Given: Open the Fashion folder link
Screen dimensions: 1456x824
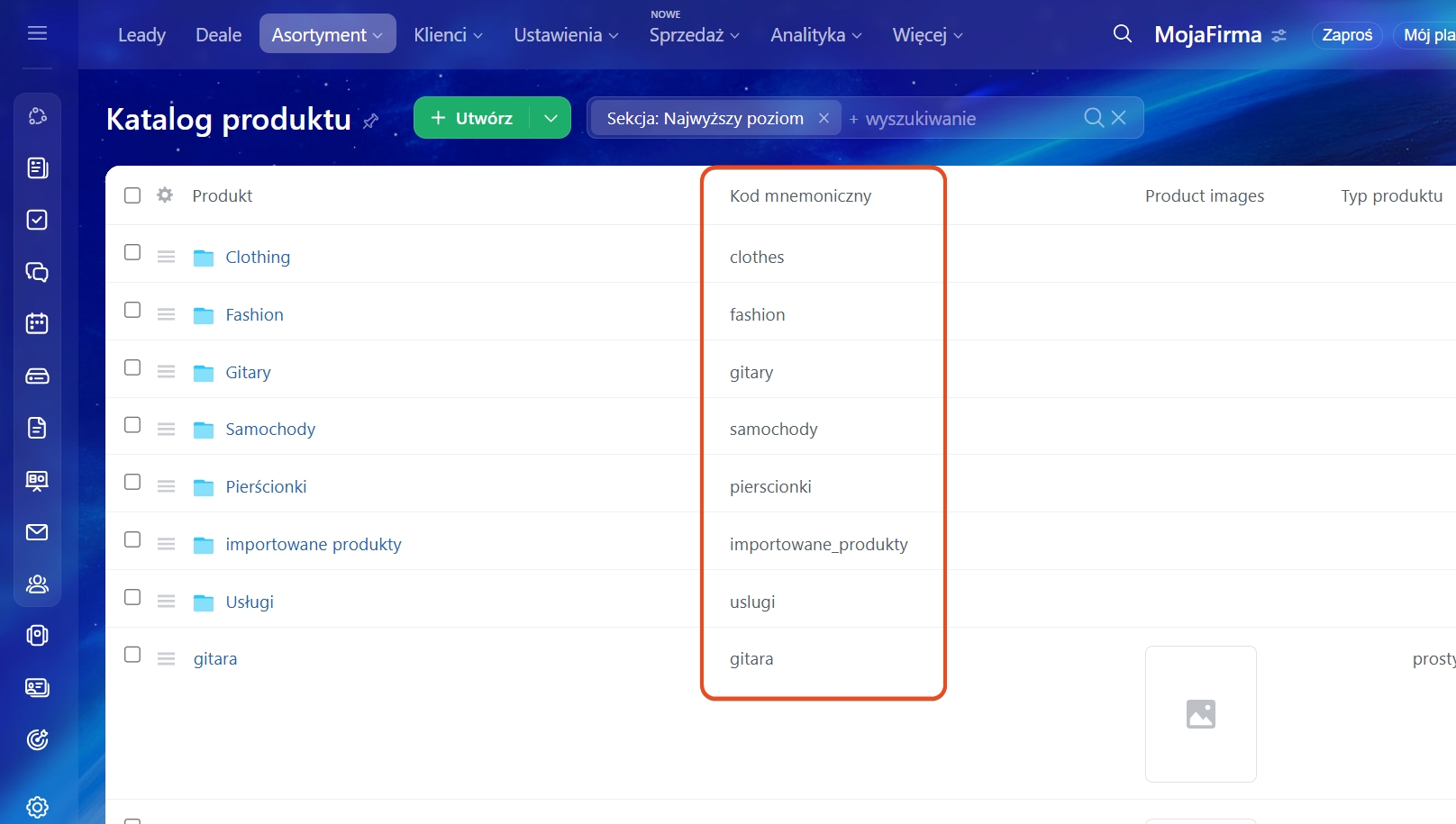Looking at the screenshot, I should tap(254, 314).
